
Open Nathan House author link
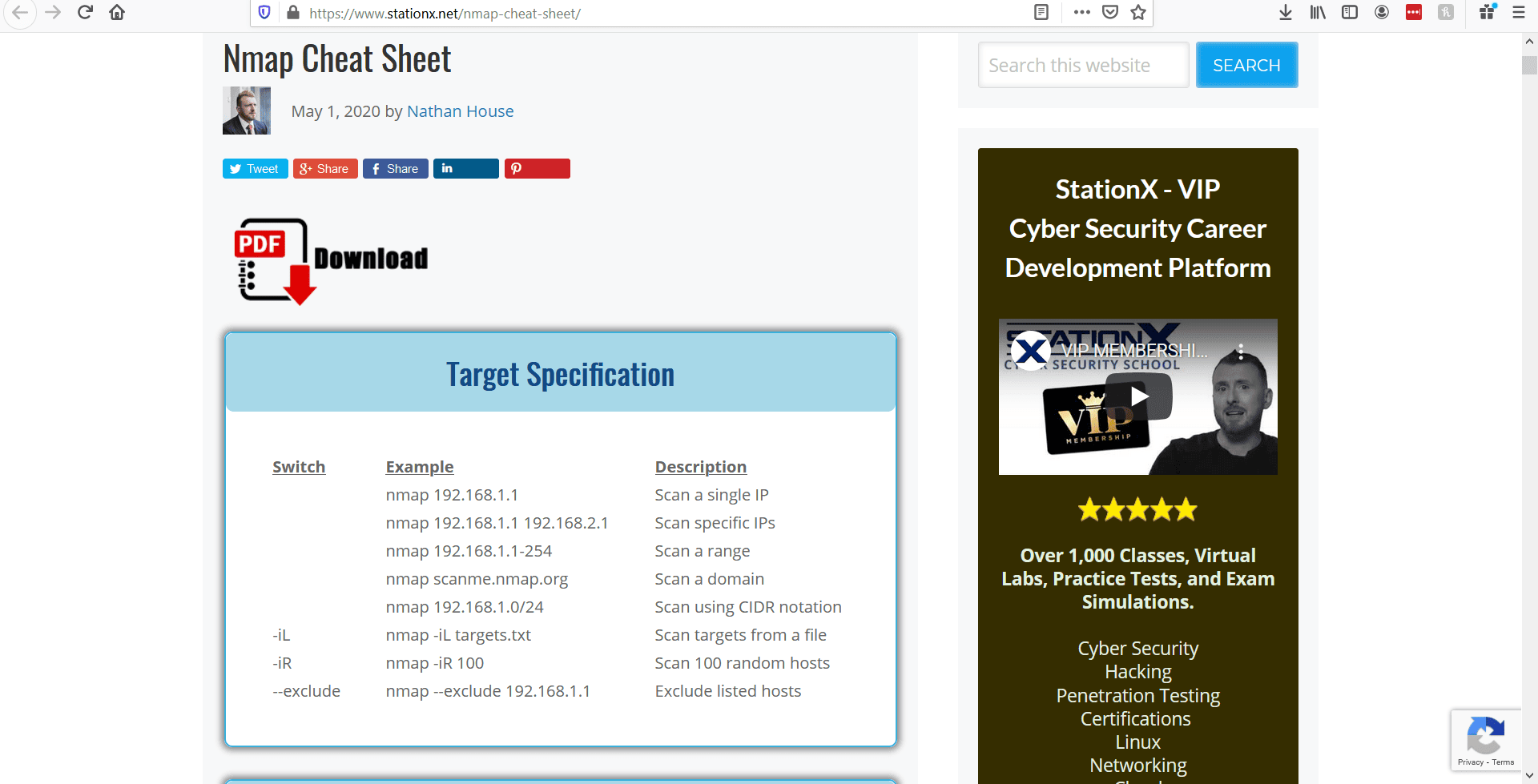(x=460, y=111)
